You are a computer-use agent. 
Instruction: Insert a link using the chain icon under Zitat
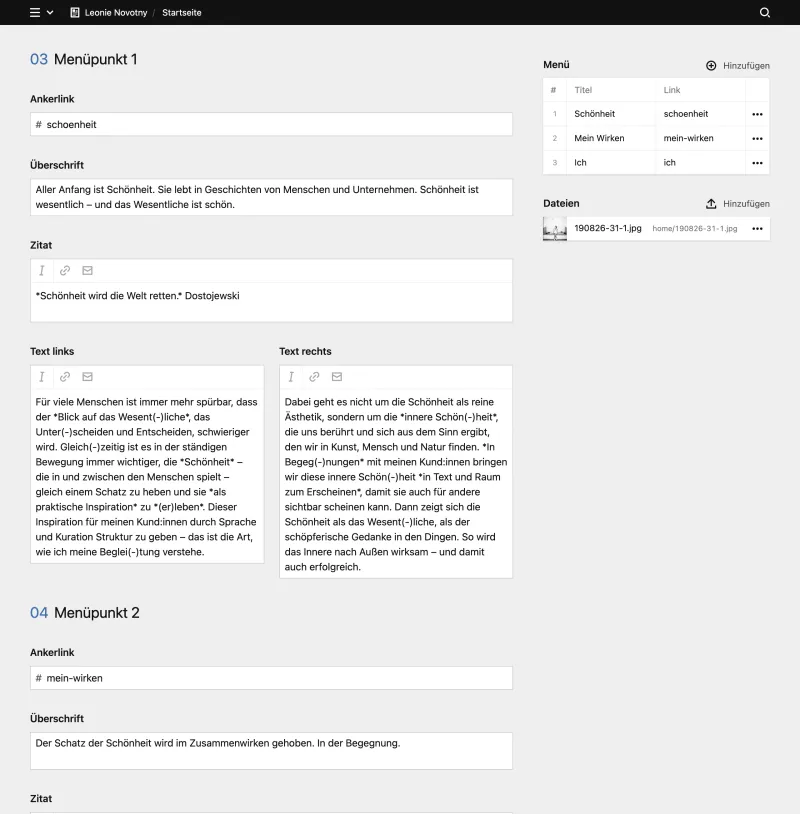click(64, 270)
